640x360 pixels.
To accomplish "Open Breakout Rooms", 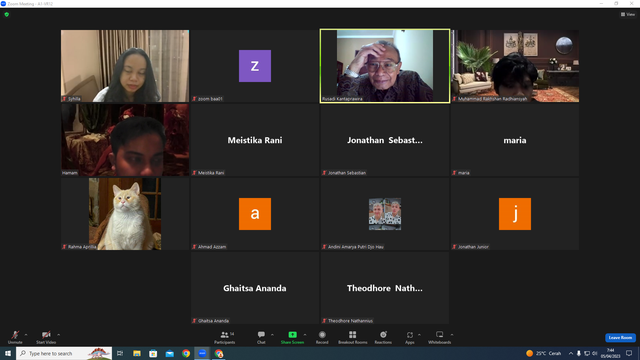I will [x=353, y=337].
